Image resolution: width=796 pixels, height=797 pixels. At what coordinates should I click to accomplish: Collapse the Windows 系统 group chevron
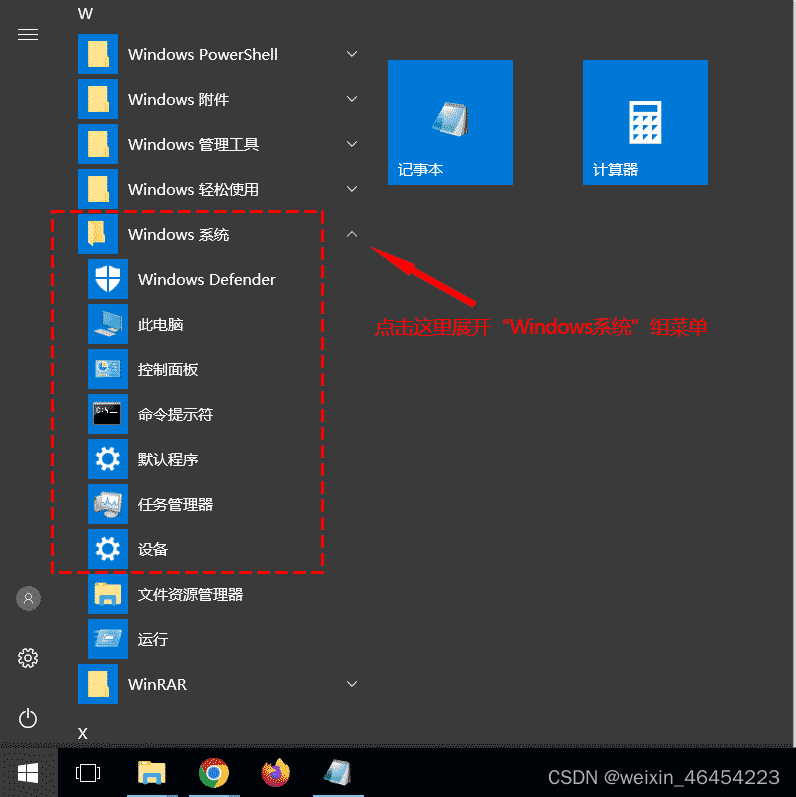click(x=352, y=234)
